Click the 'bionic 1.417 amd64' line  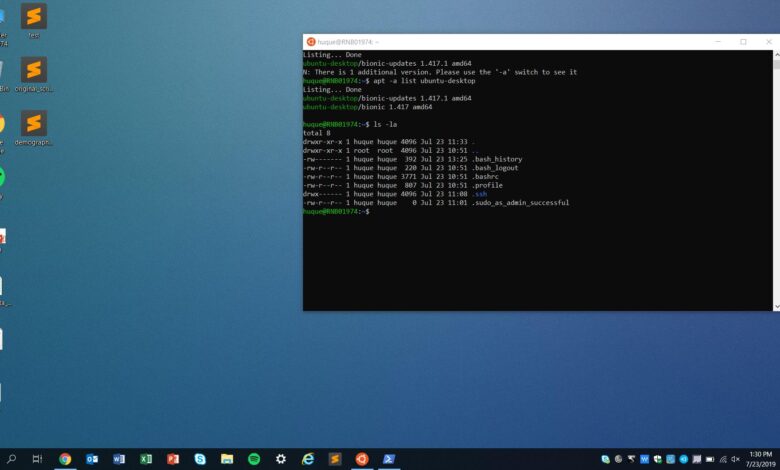click(368, 107)
